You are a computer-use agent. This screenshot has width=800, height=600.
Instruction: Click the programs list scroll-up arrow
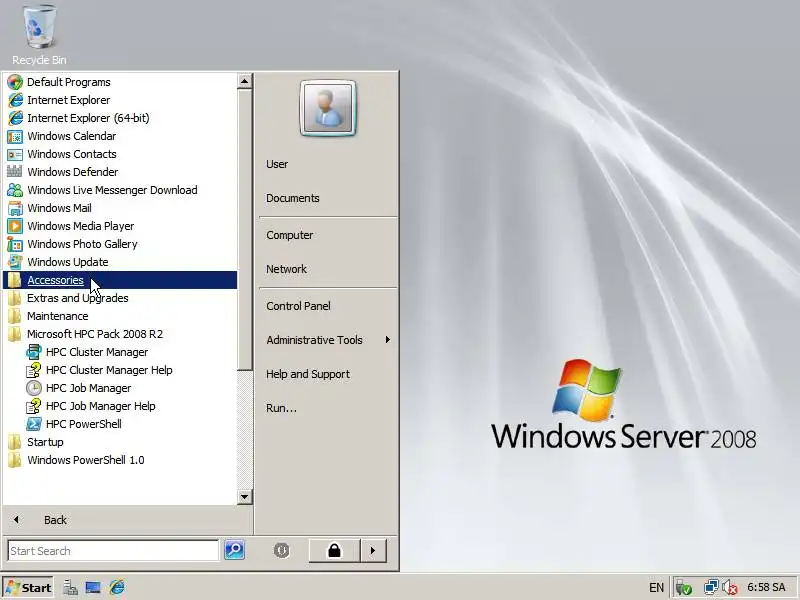pos(245,81)
